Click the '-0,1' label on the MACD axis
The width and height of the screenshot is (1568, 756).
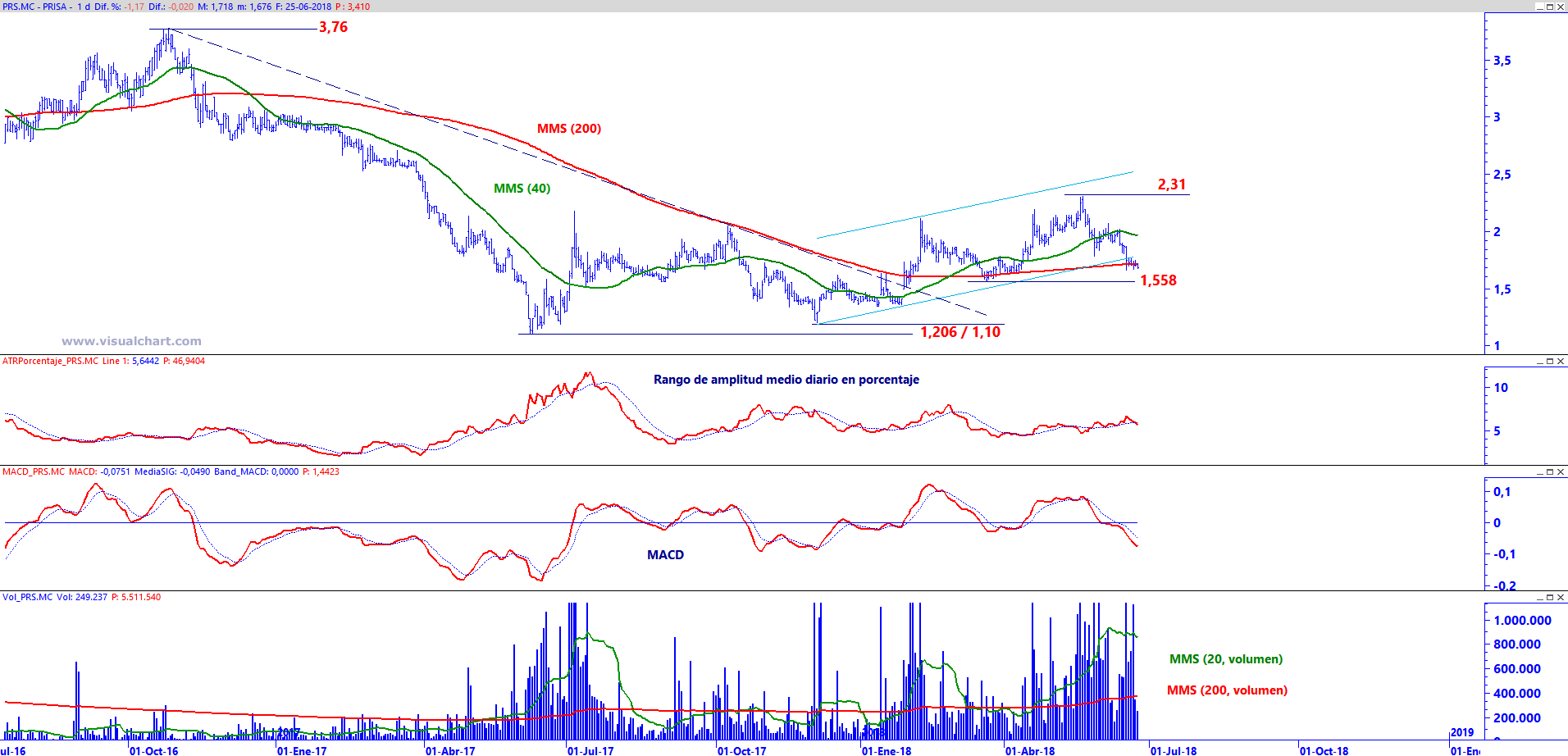(1504, 554)
